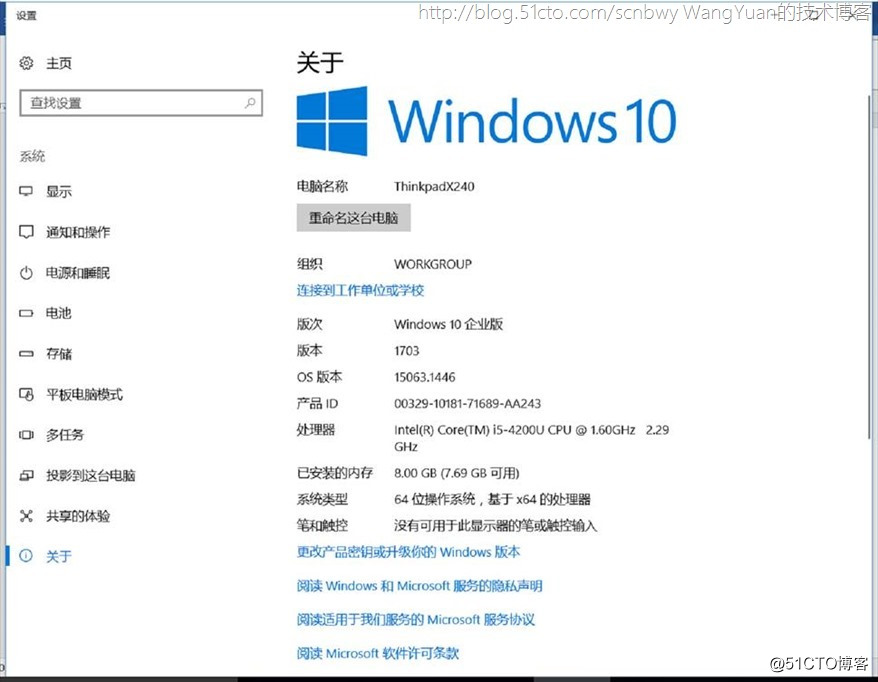Click the 查找设置 search box
This screenshot has height=682, width=878.
(141, 103)
